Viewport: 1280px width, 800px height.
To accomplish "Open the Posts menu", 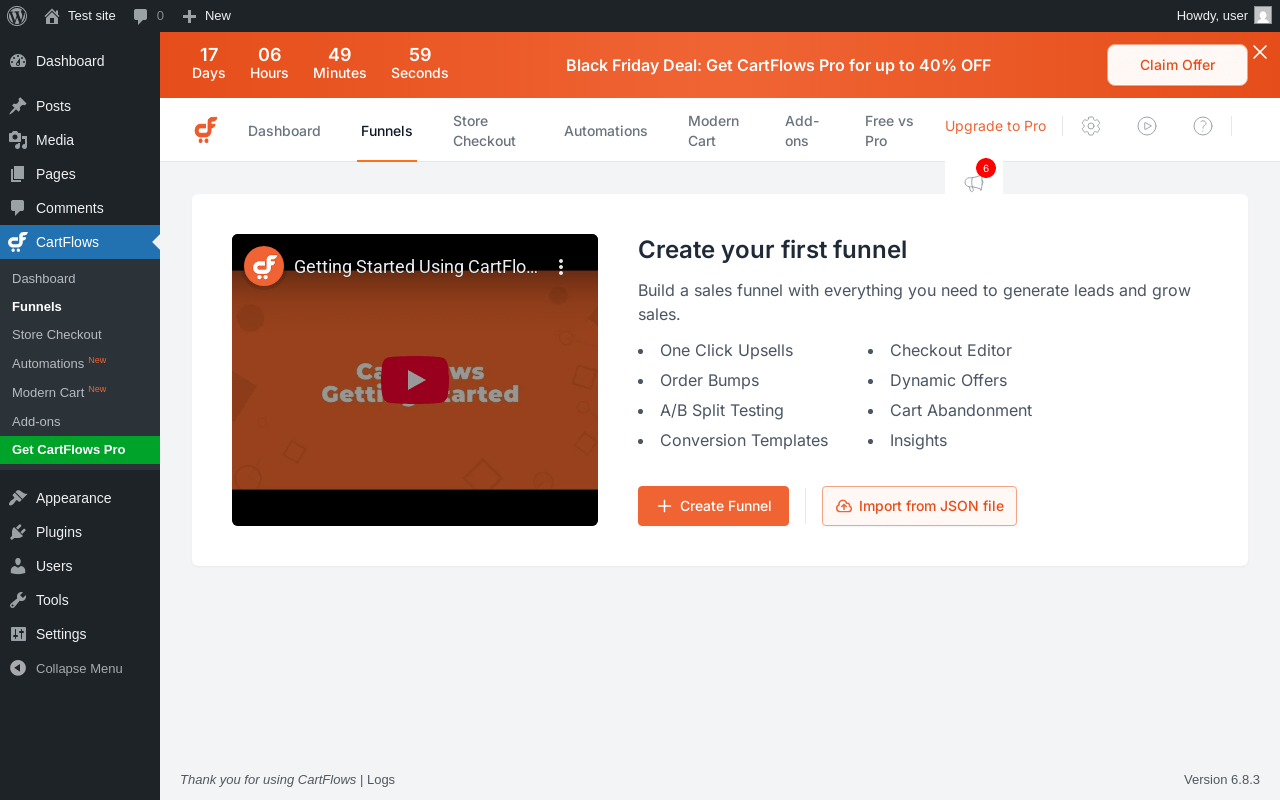I will [80, 106].
